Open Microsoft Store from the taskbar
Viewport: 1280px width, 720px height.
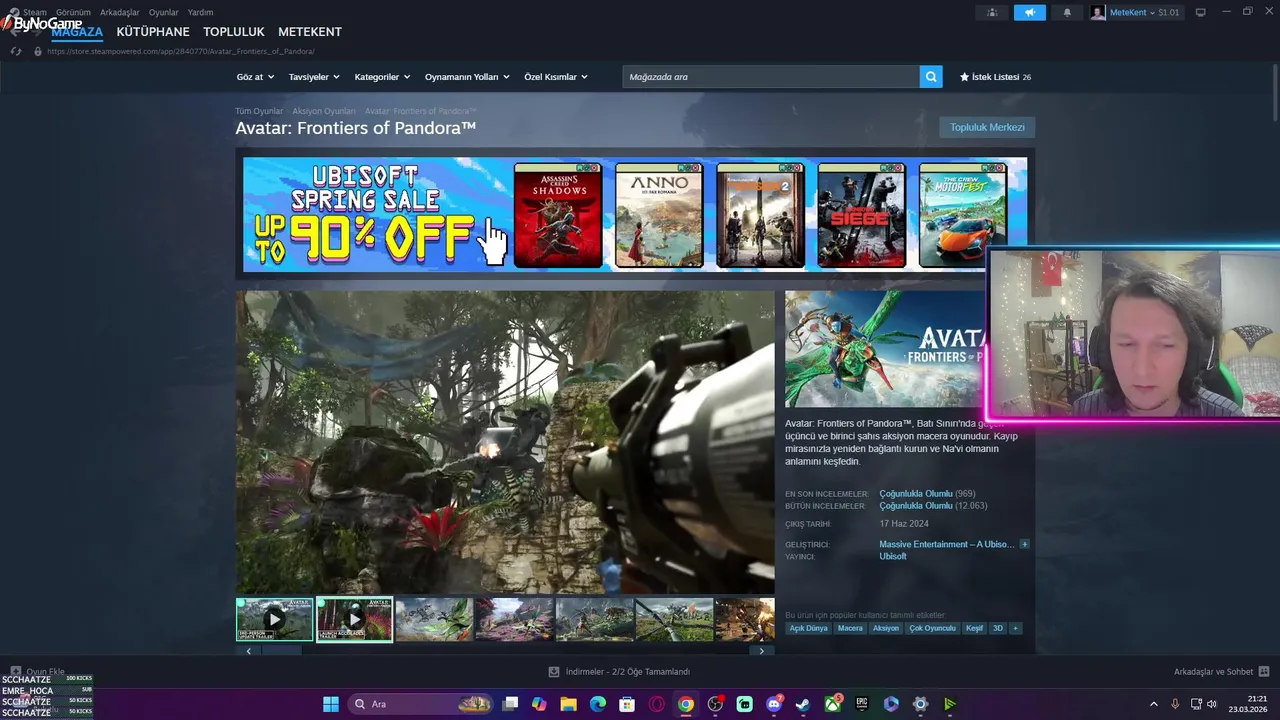(627, 704)
